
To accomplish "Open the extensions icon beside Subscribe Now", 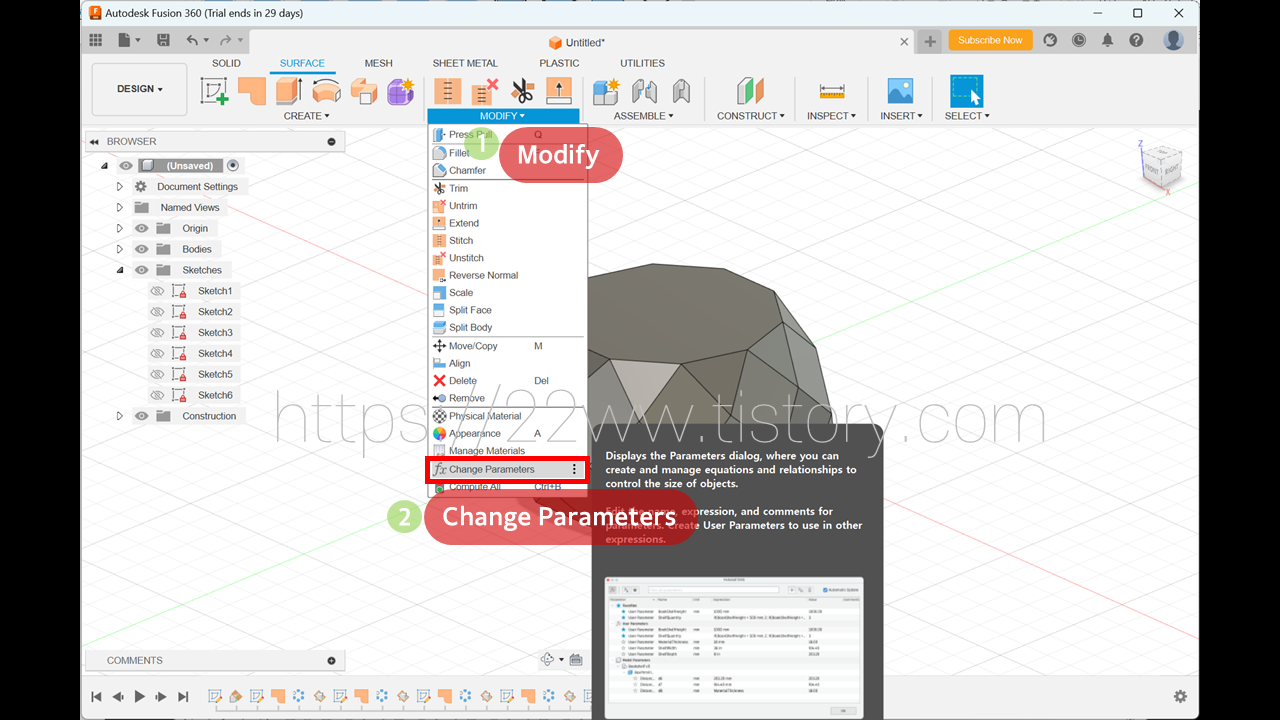I will pos(1050,40).
